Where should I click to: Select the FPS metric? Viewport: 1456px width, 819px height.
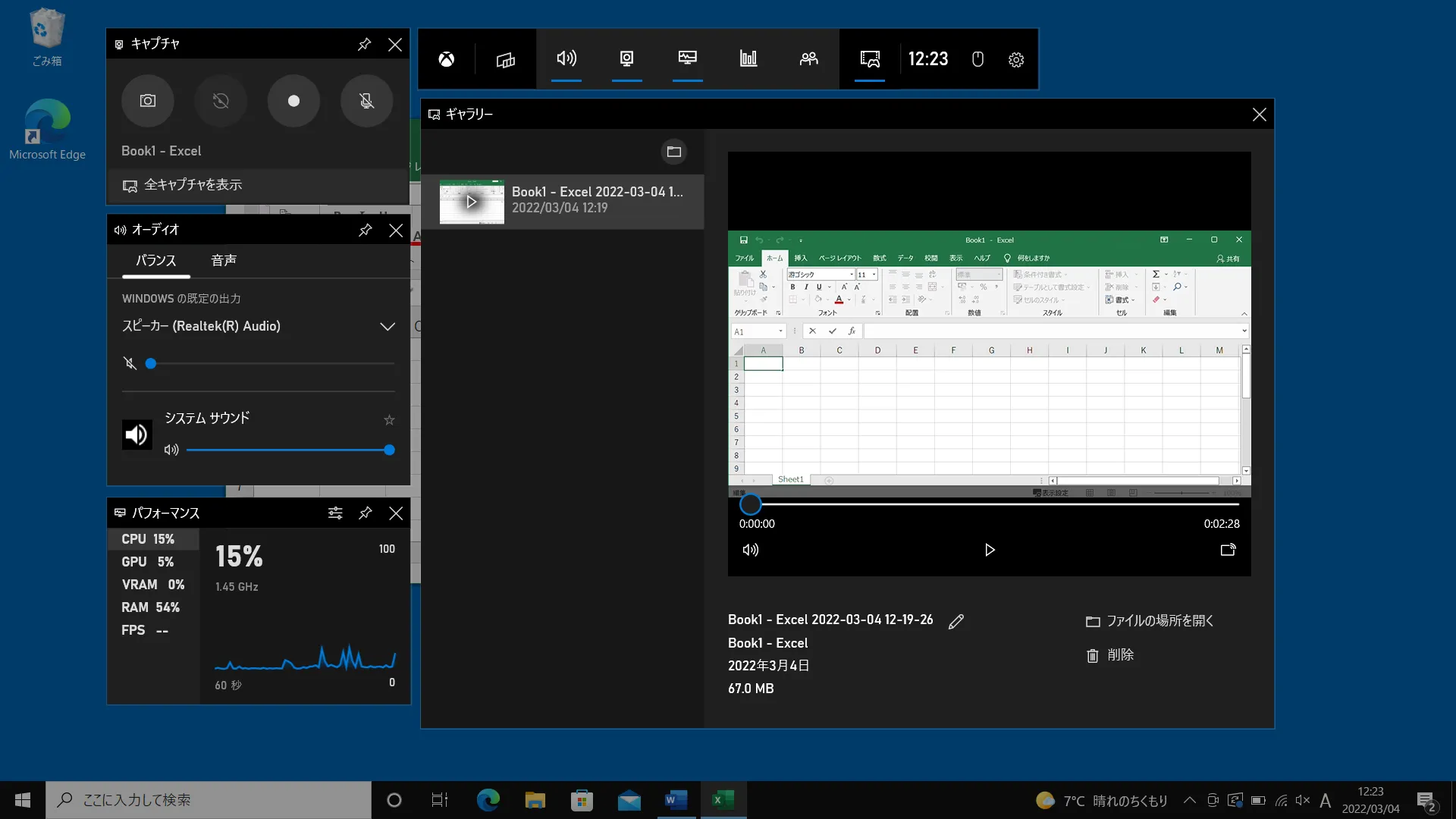[x=153, y=630]
